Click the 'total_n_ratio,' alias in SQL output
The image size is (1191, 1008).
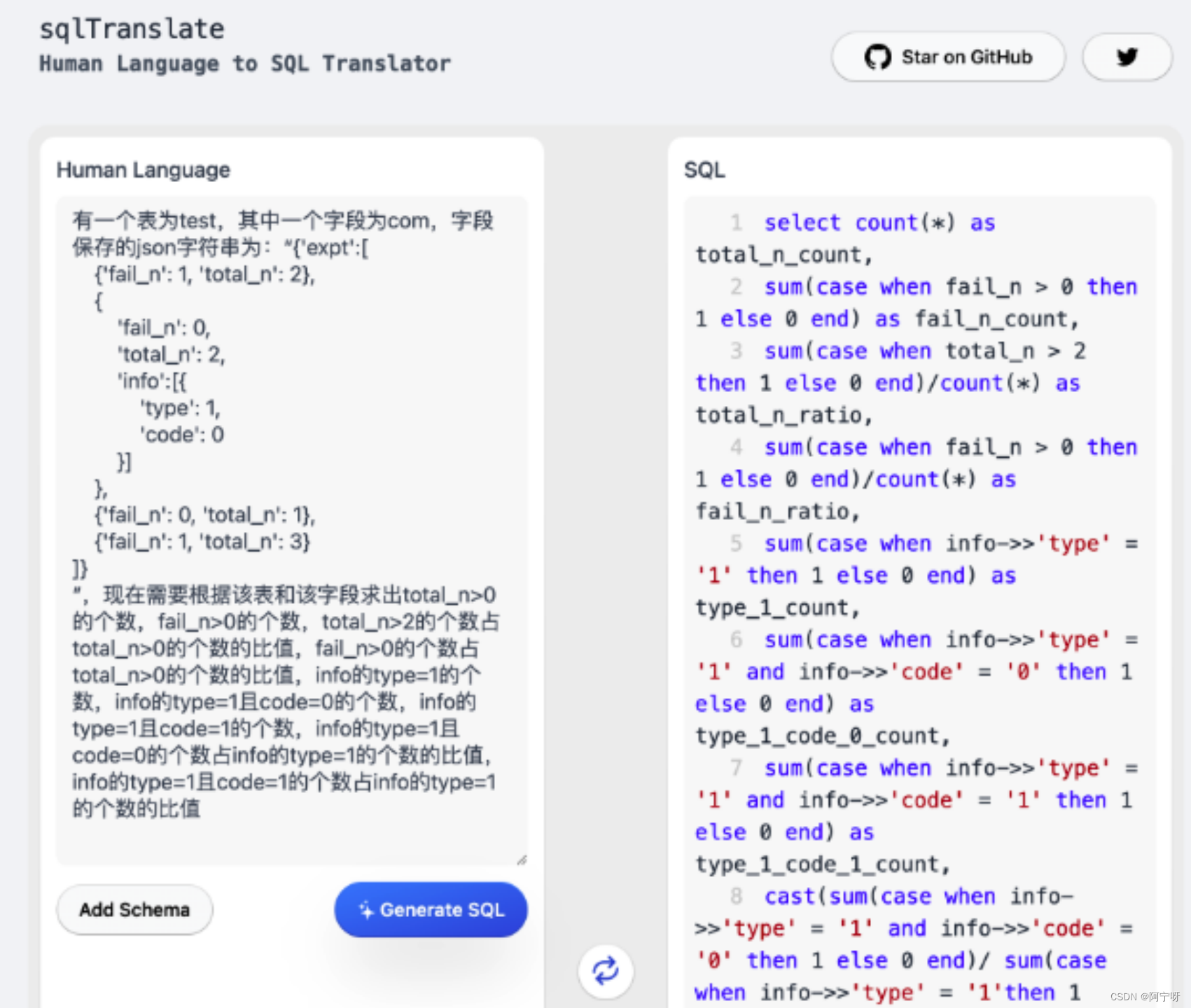tap(783, 415)
